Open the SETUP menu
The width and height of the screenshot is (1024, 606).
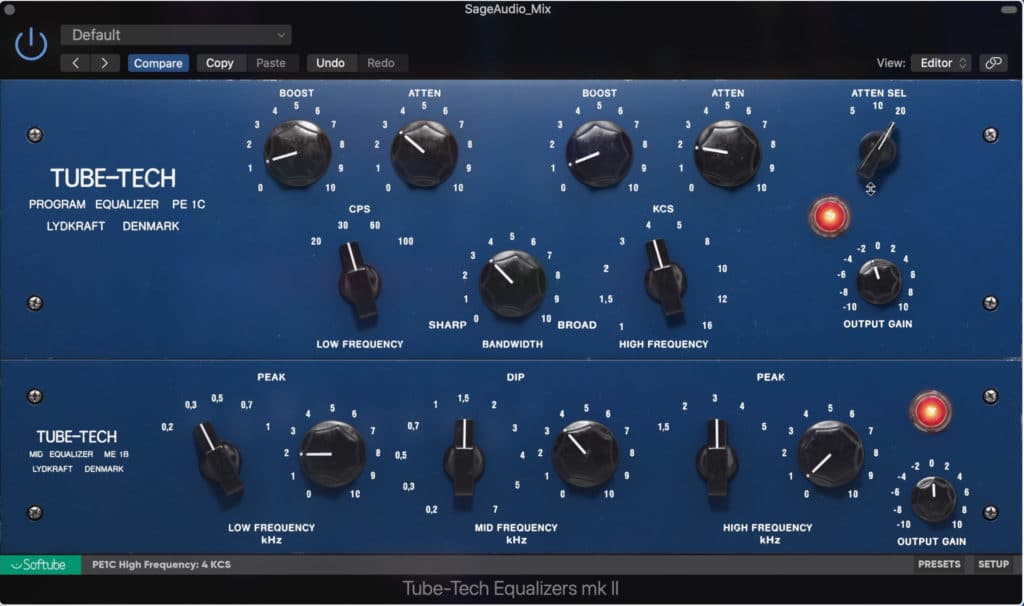tap(993, 564)
